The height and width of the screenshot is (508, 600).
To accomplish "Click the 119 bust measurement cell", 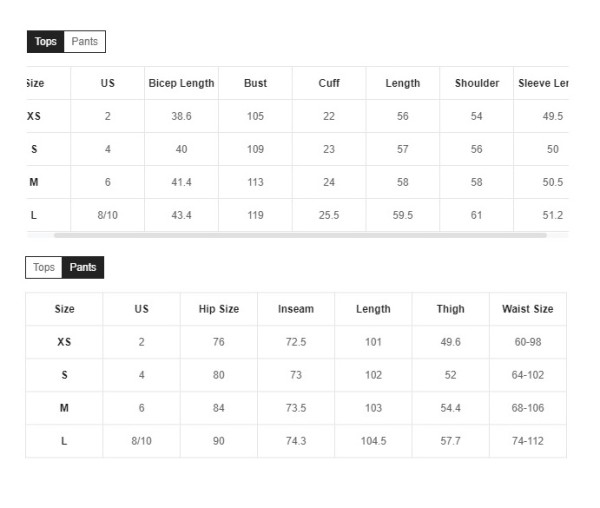I will tap(255, 215).
